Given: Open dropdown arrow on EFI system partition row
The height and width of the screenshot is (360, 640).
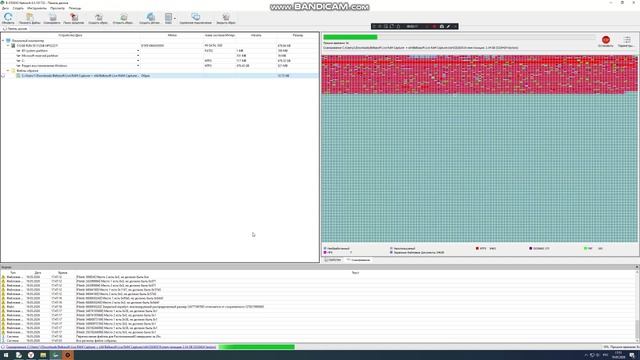Looking at the screenshot, I should (x=138, y=51).
